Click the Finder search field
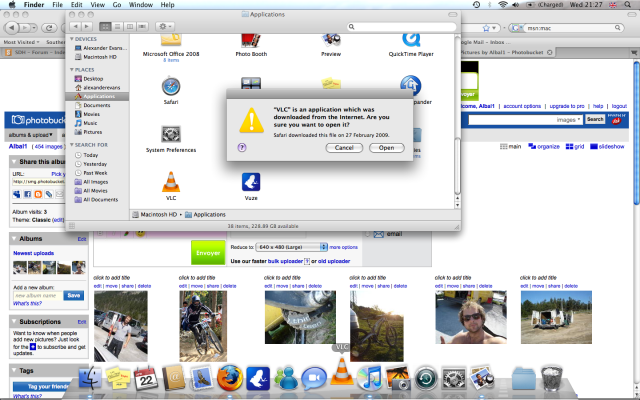640x400 pixels. pos(402,27)
